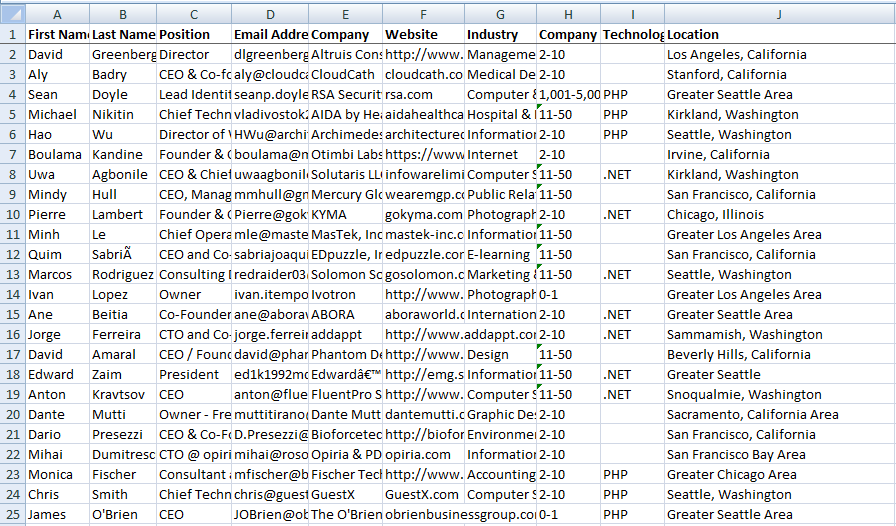Select the 'ABORA' company cell
This screenshot has height=526, width=896.
click(346, 314)
